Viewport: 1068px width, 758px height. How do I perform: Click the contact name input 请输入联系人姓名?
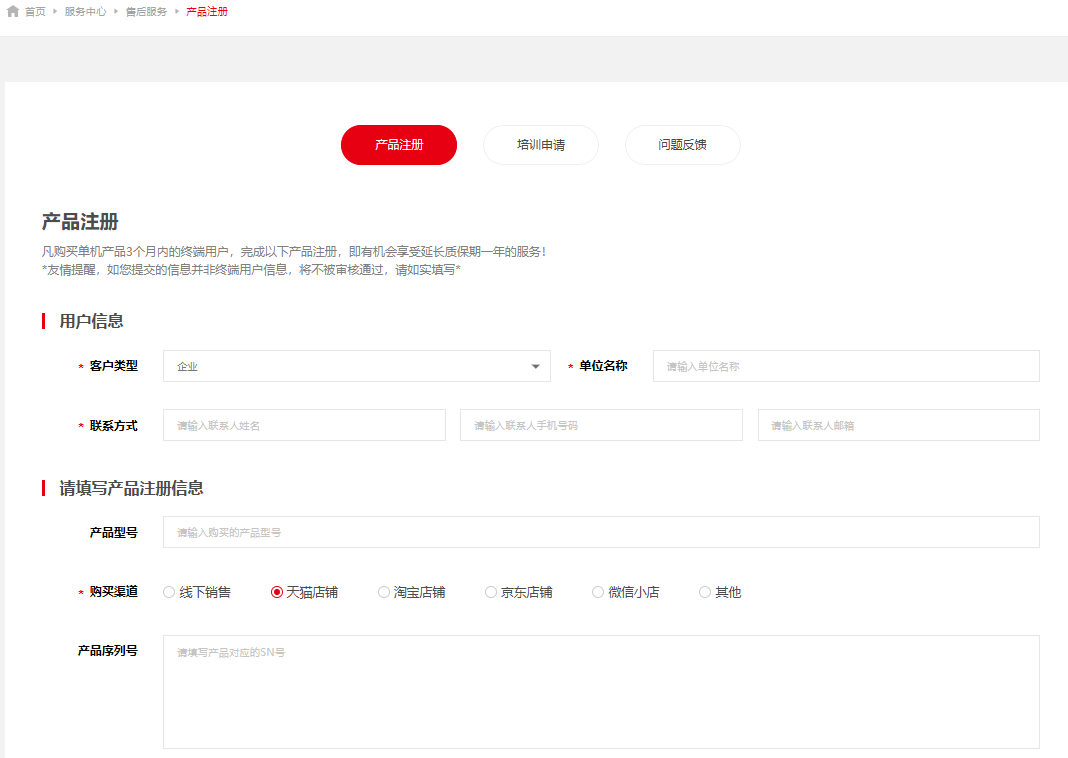304,425
